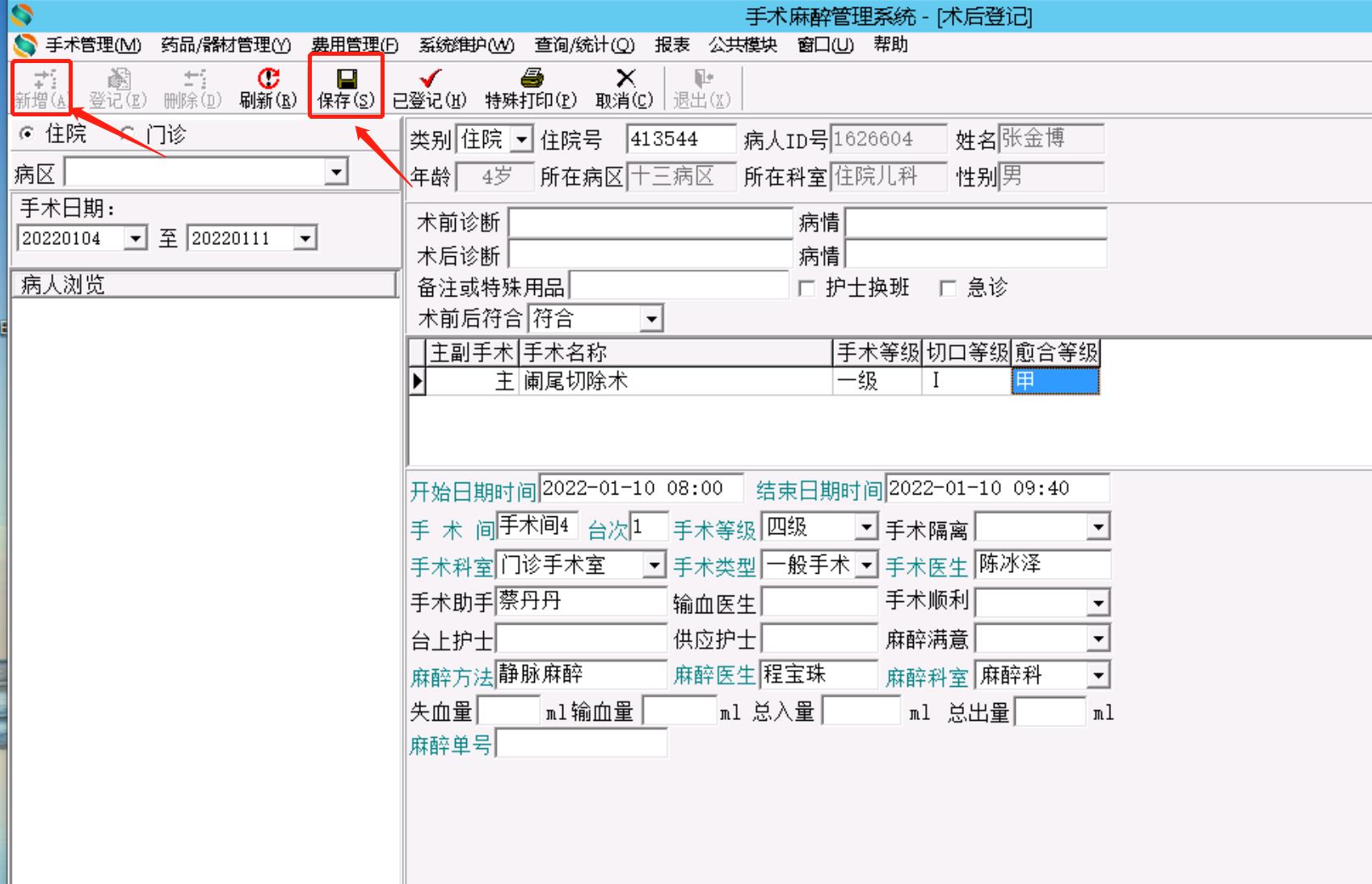Viewport: 1372px width, 884px height.
Task: Click the 术前诊断 input field
Action: pyautogui.click(x=650, y=223)
